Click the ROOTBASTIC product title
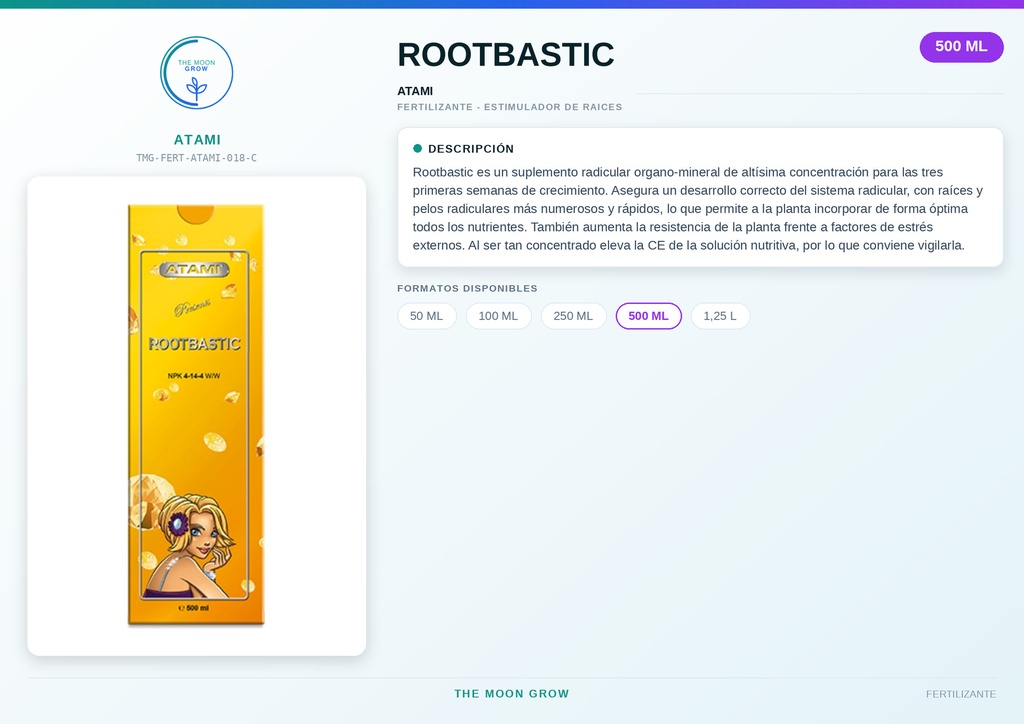This screenshot has width=1024, height=724. pyautogui.click(x=505, y=54)
